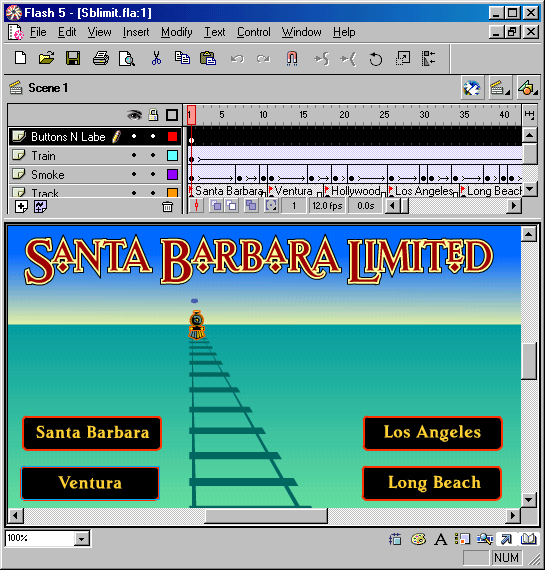Open the Edit Scene dropdown icon
Image resolution: width=545 pixels, height=570 pixels.
pyautogui.click(x=501, y=88)
